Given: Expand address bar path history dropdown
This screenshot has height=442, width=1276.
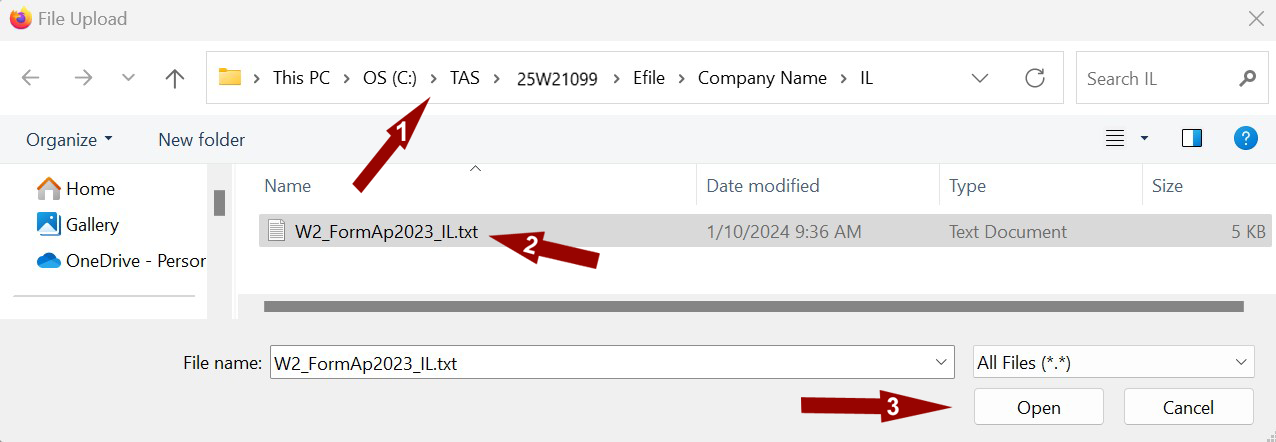Looking at the screenshot, I should coord(980,78).
